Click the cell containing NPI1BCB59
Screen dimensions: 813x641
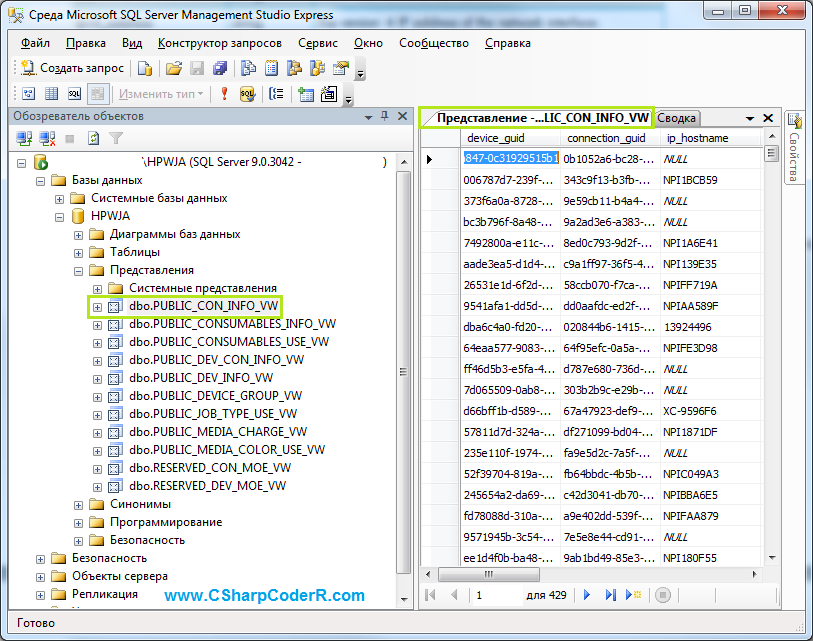[710, 180]
